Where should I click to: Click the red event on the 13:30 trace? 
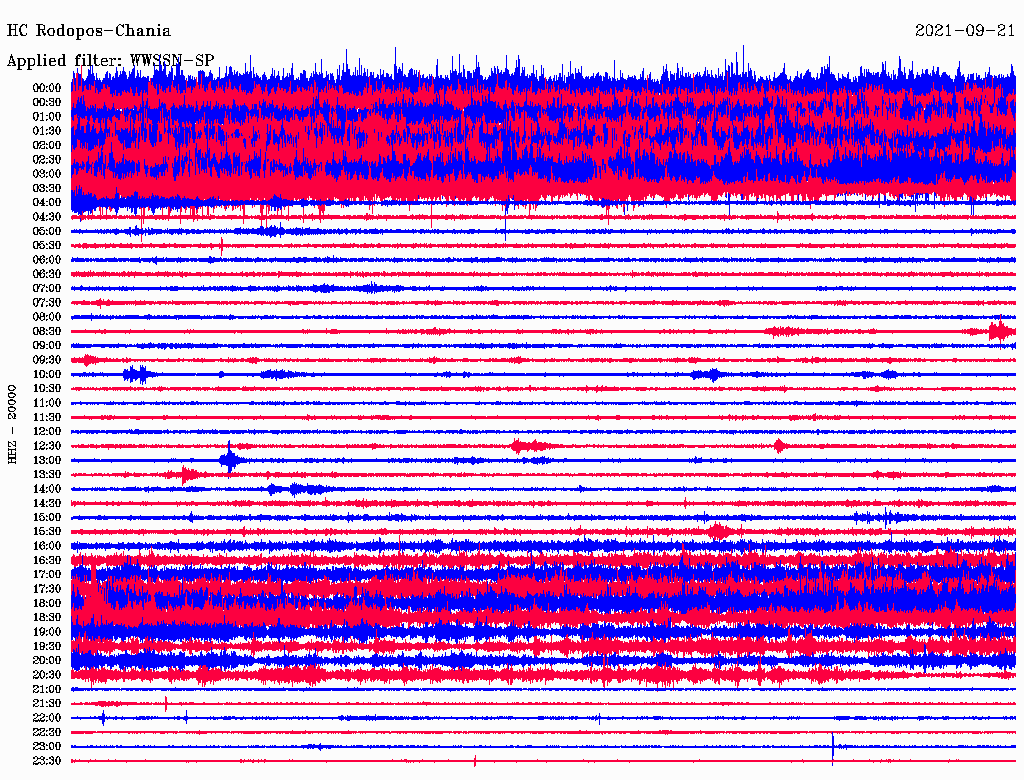click(x=185, y=474)
